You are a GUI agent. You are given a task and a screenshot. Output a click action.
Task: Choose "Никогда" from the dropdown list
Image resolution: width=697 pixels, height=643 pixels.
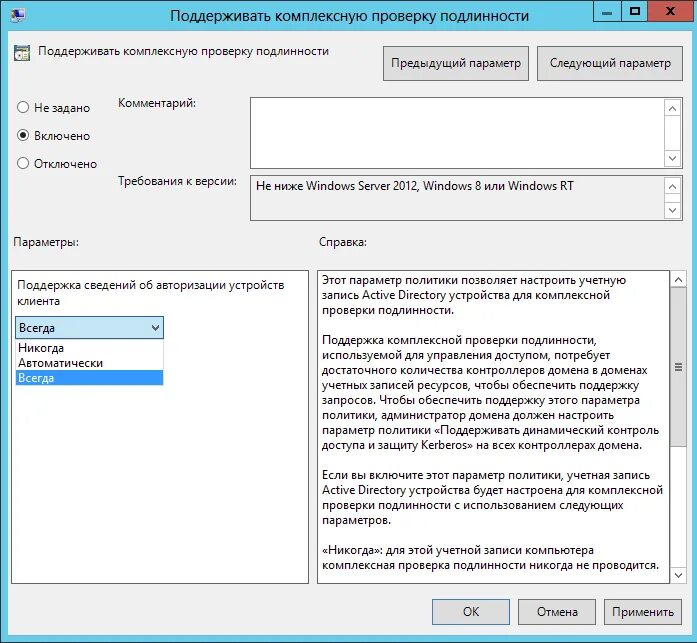click(x=89, y=348)
